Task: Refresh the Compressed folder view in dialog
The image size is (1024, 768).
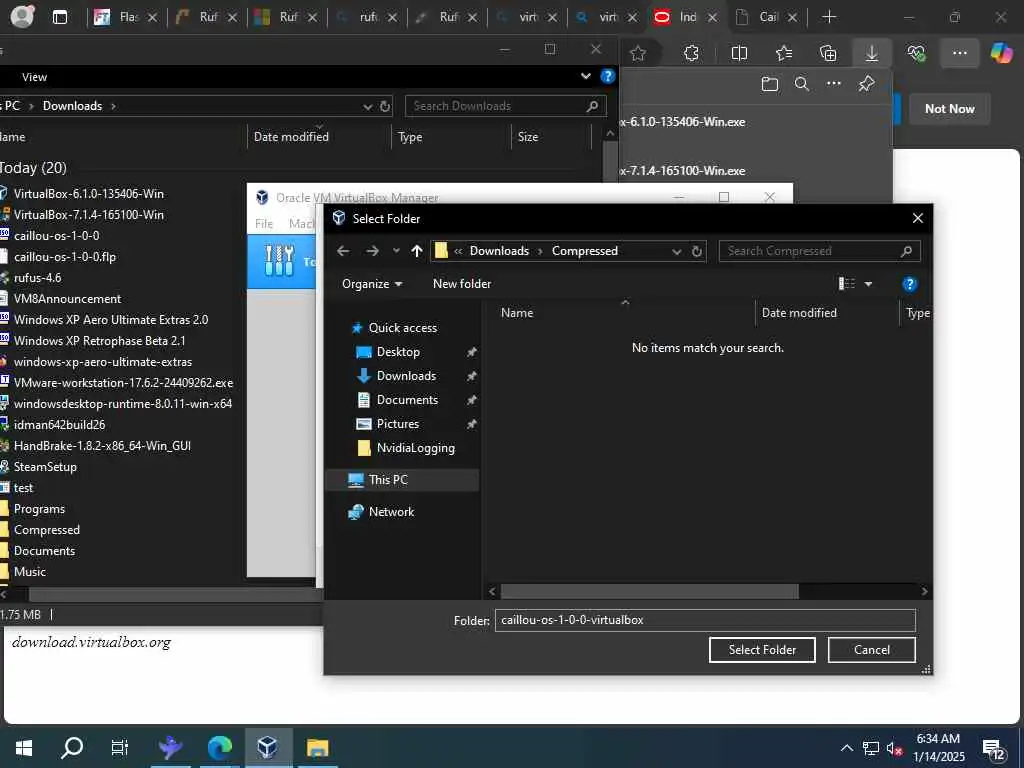Action: [697, 251]
